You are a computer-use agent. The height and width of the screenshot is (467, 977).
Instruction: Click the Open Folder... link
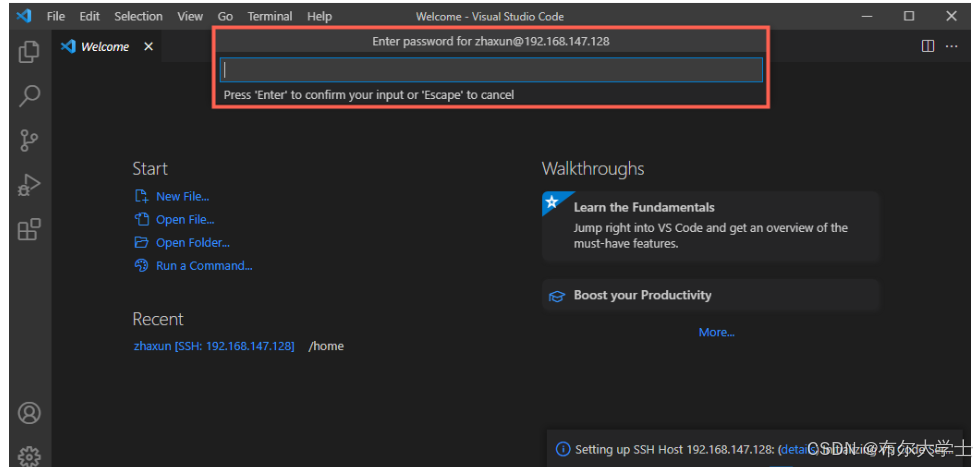pos(193,243)
